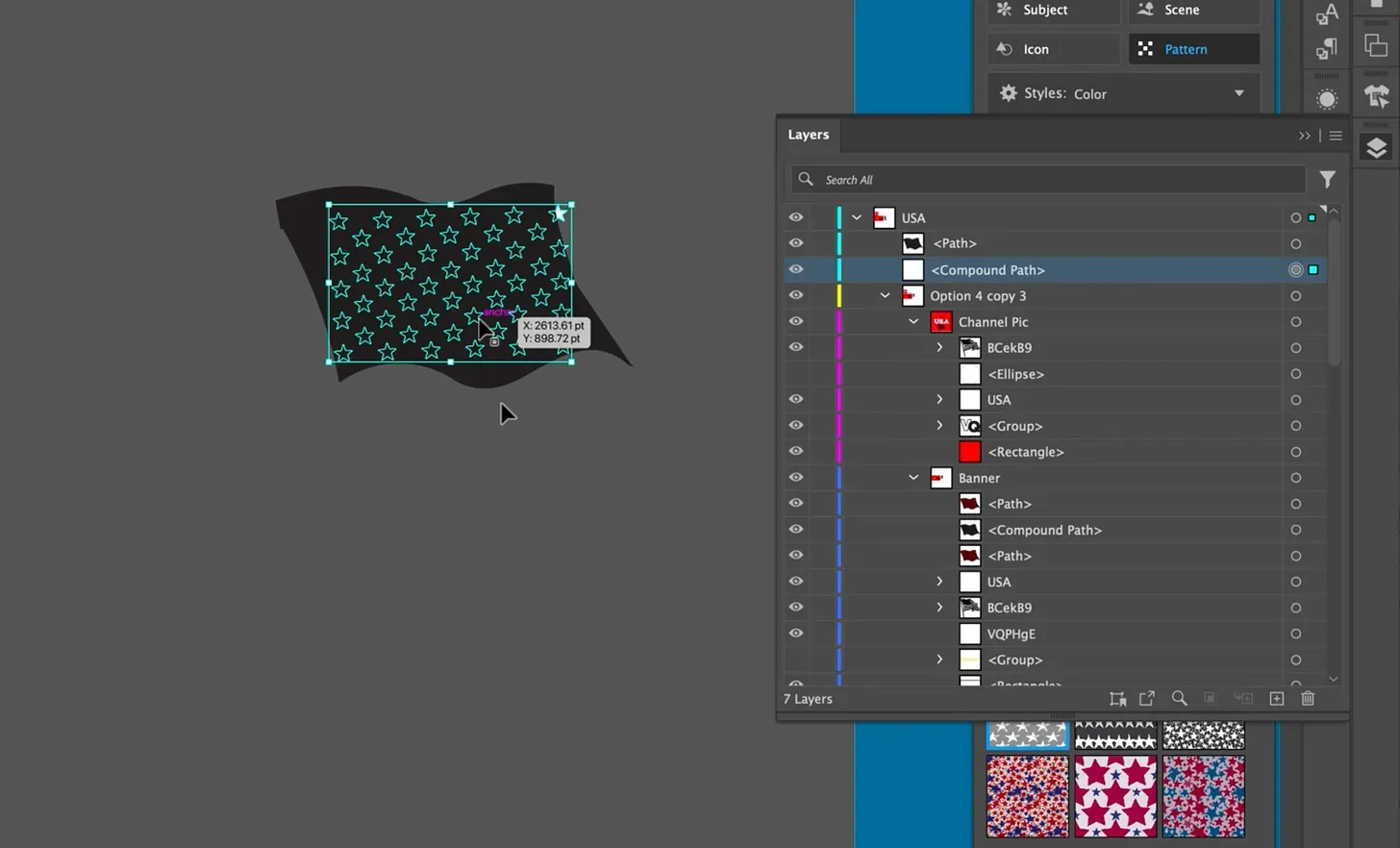Open the filter options in the Layers panel

point(1328,180)
